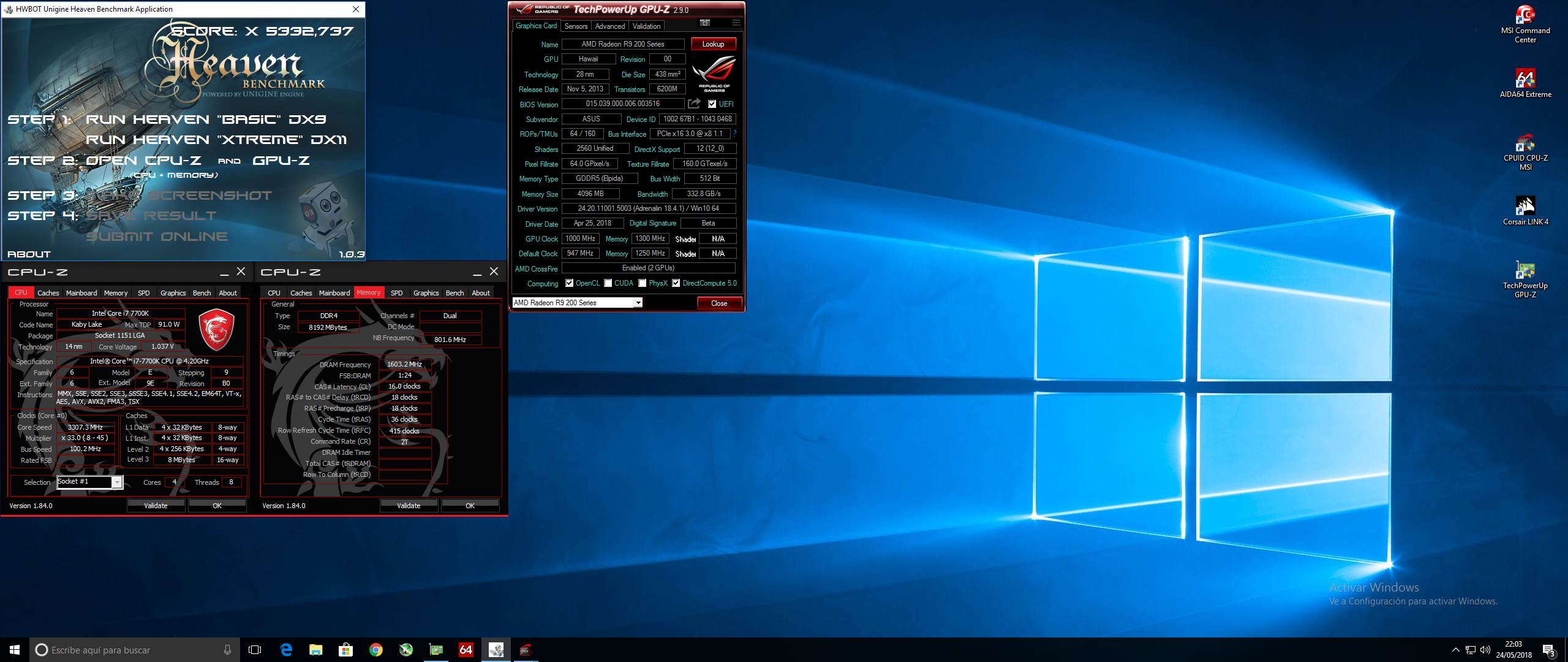1568x662 pixels.
Task: Toggle the UEFI checkbox in GPU-Z
Action: [712, 104]
